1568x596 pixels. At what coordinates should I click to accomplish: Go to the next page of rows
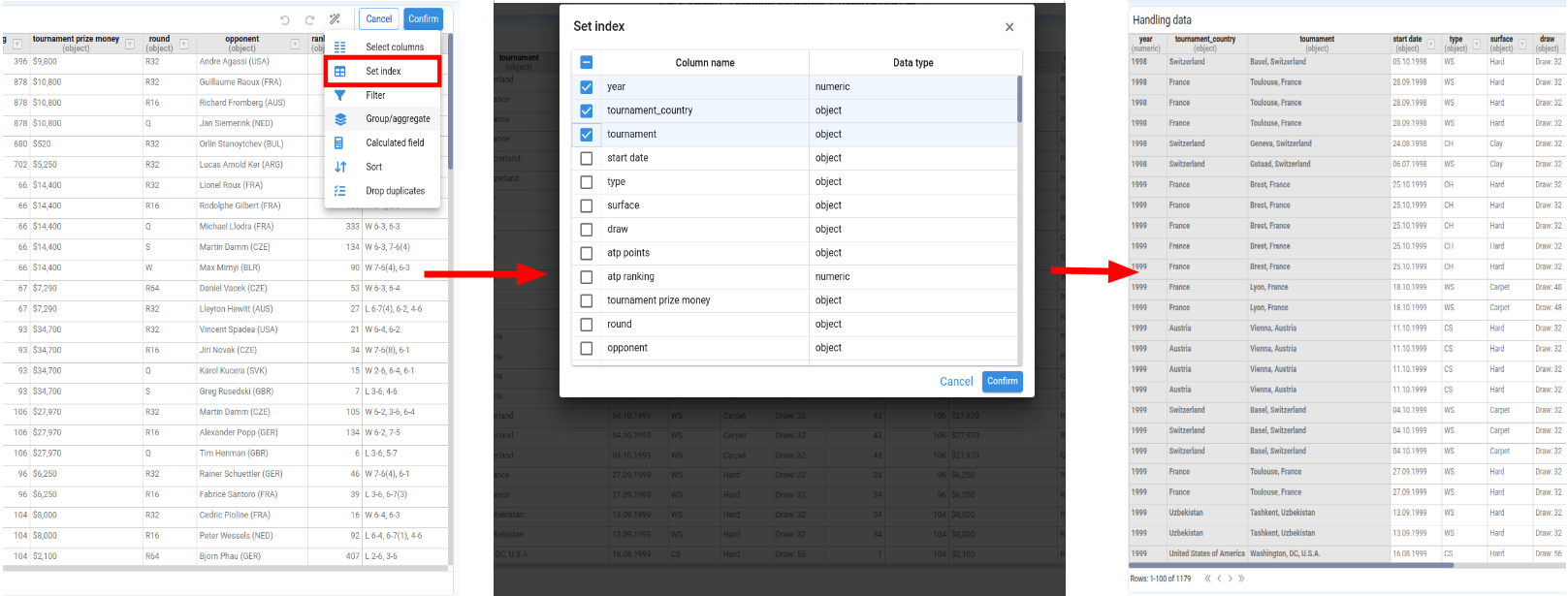[1231, 579]
